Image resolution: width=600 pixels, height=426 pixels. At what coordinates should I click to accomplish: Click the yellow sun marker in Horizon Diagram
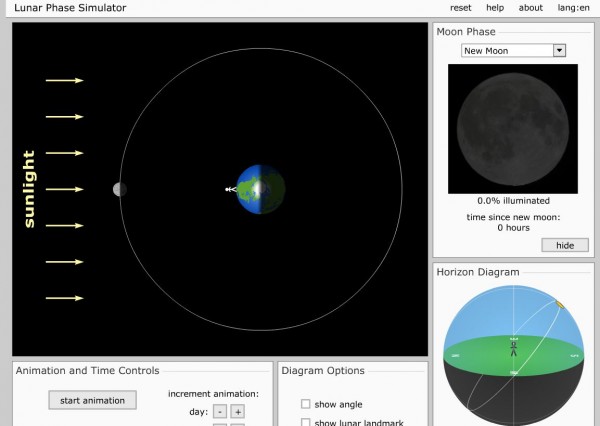click(561, 304)
